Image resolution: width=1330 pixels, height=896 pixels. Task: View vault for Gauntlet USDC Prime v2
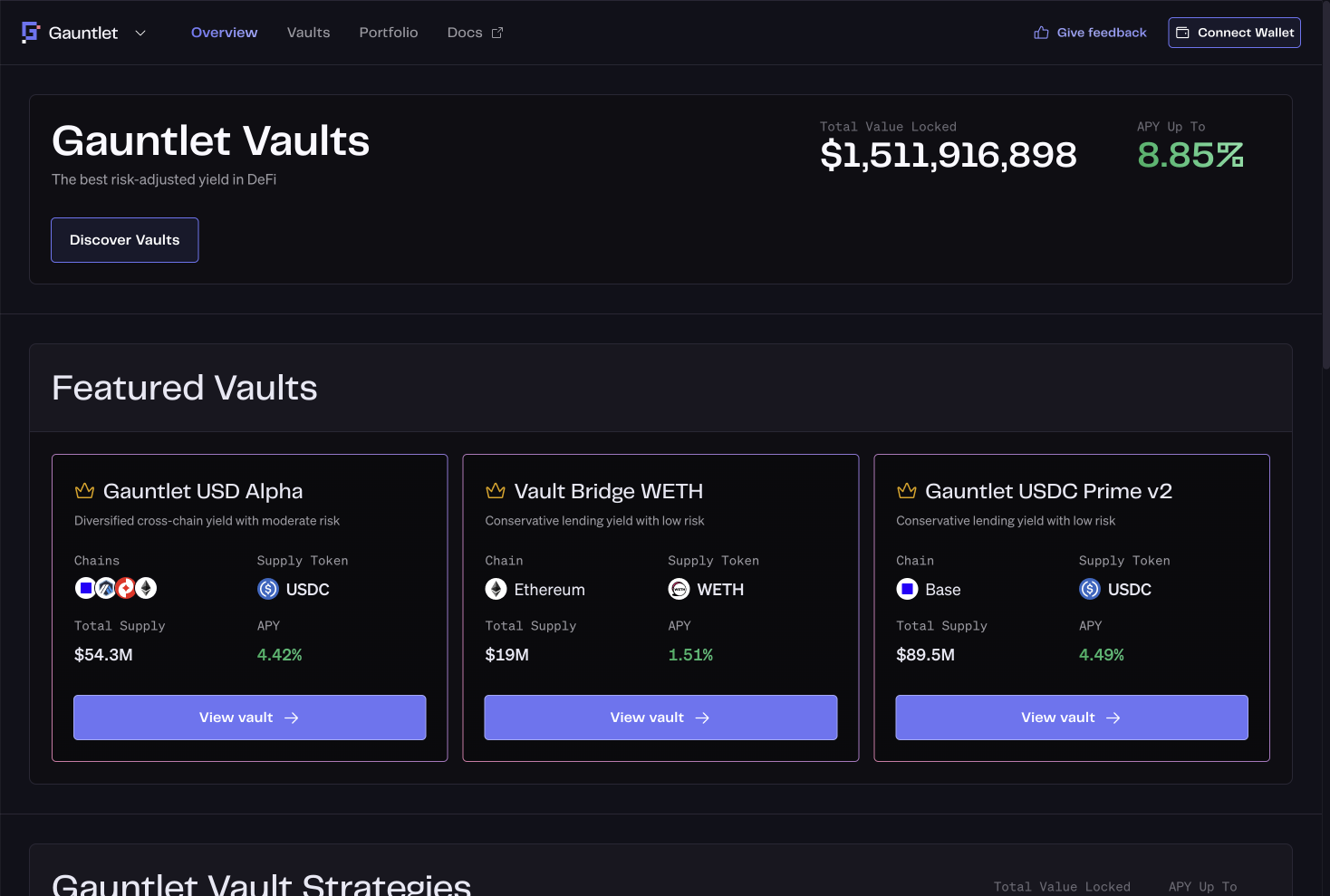click(1072, 718)
